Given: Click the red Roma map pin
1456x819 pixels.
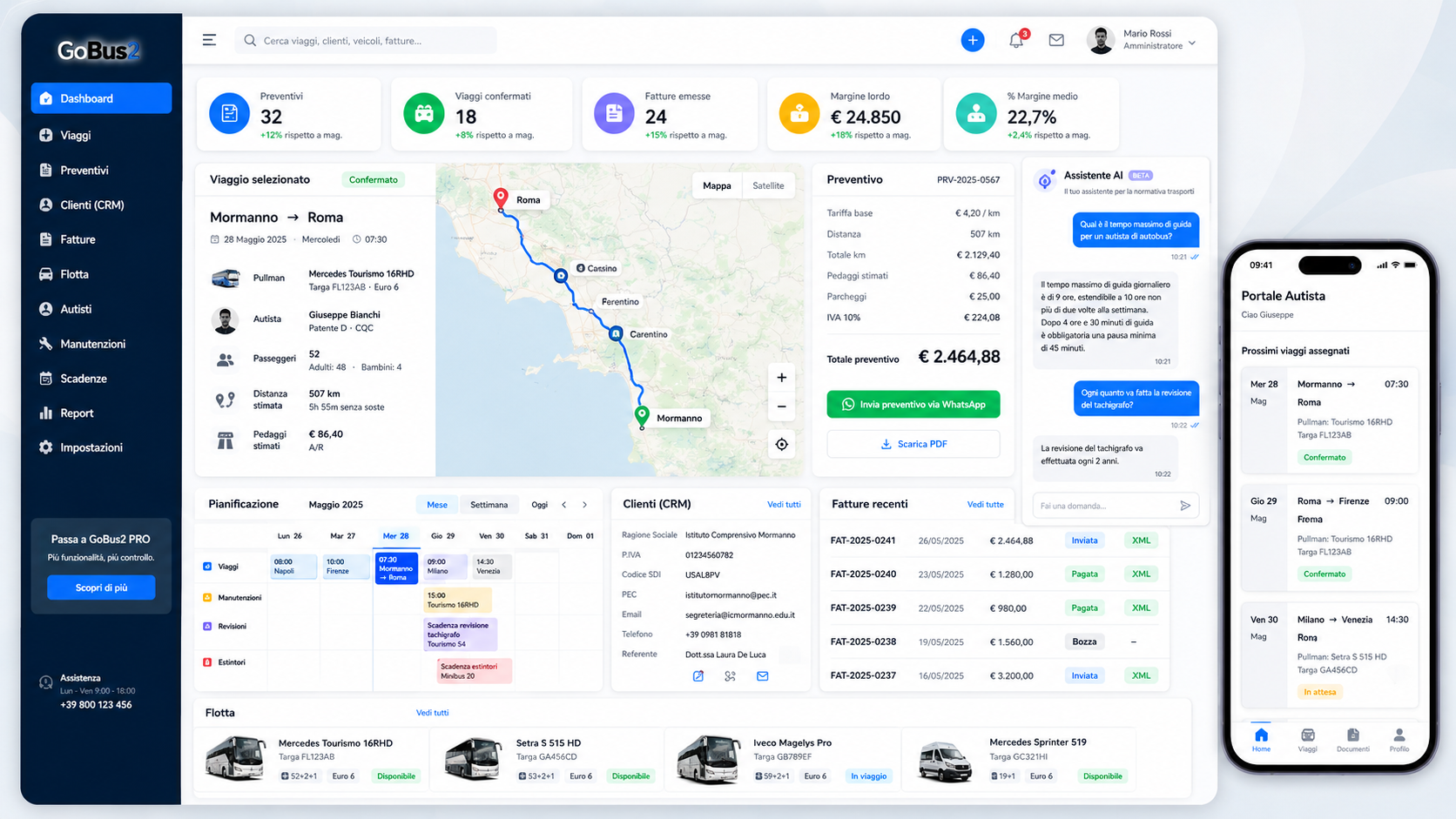Looking at the screenshot, I should [x=501, y=198].
